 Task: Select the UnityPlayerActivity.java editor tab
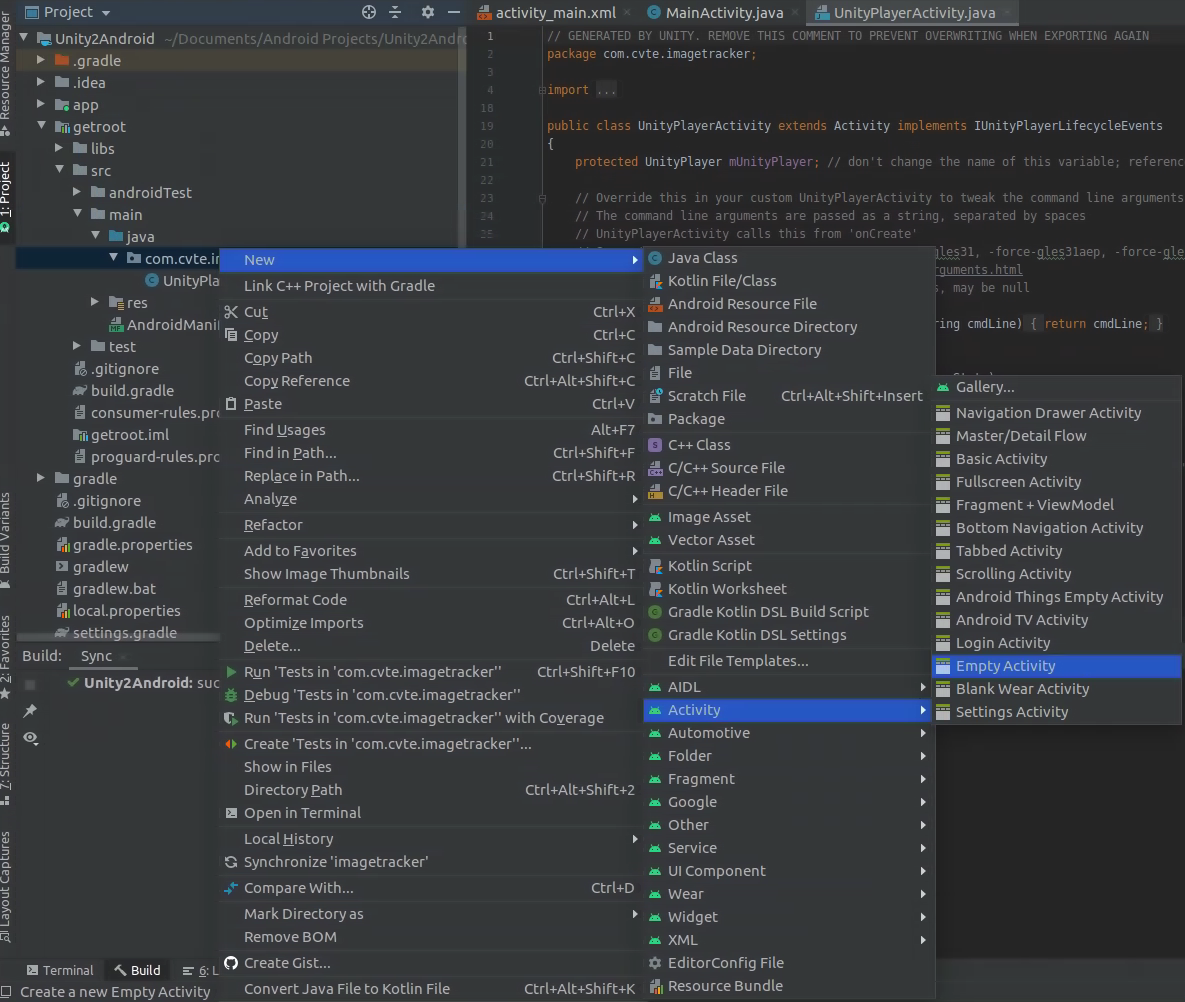click(914, 12)
